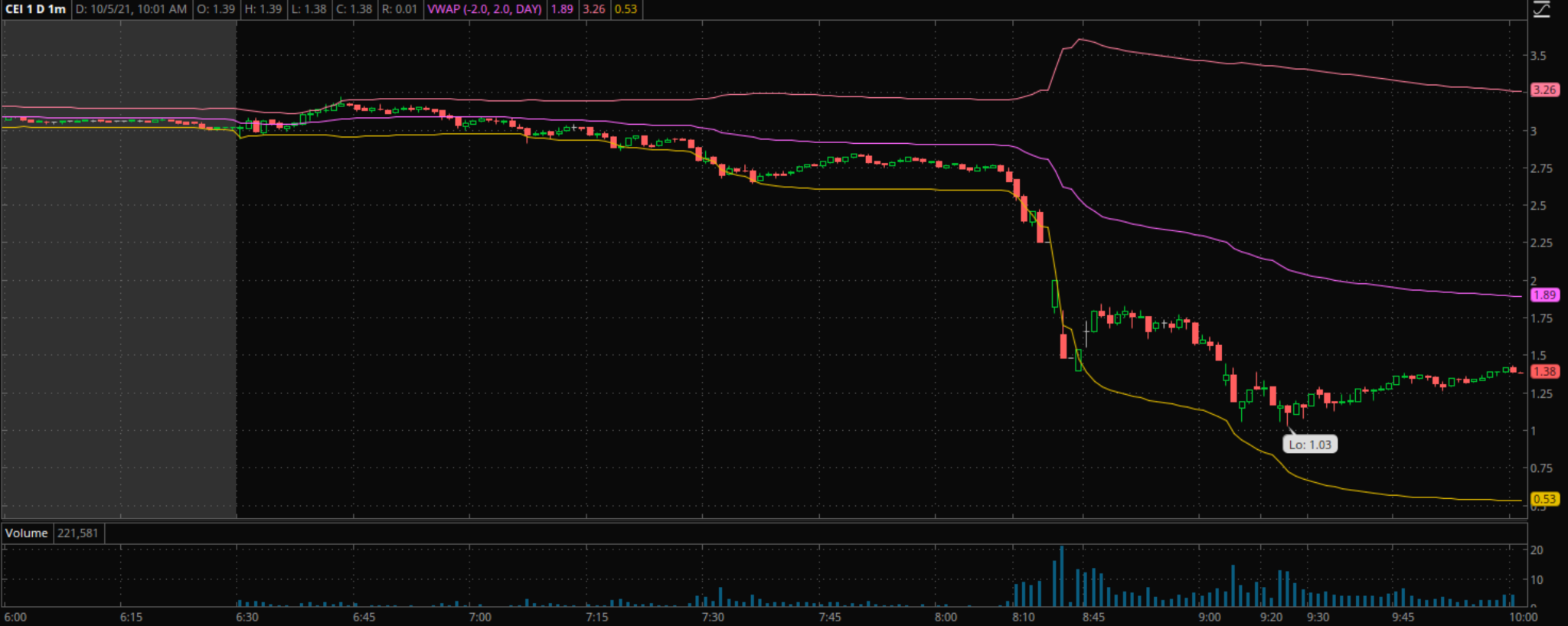Click the 7:00 time axis label
The image size is (1568, 626).
[x=480, y=618]
